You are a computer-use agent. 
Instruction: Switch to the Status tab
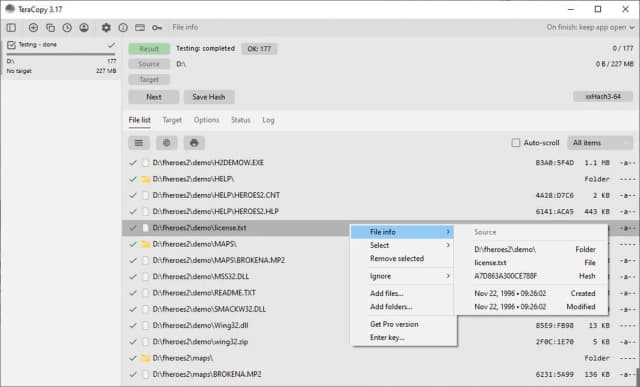pyautogui.click(x=240, y=120)
